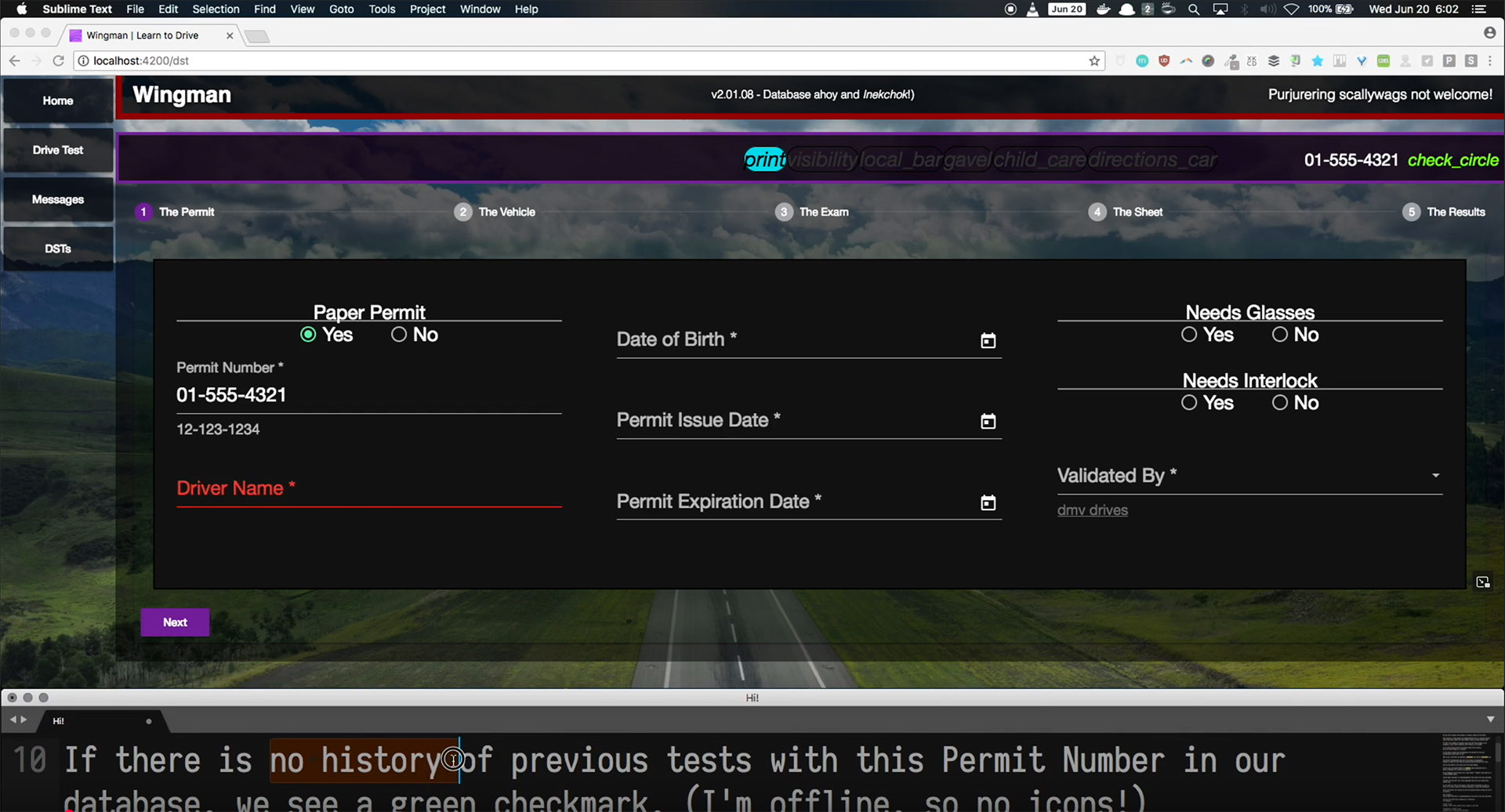The image size is (1505, 812).
Task: Open the Chrome three-dot menu
Action: coord(1490,61)
